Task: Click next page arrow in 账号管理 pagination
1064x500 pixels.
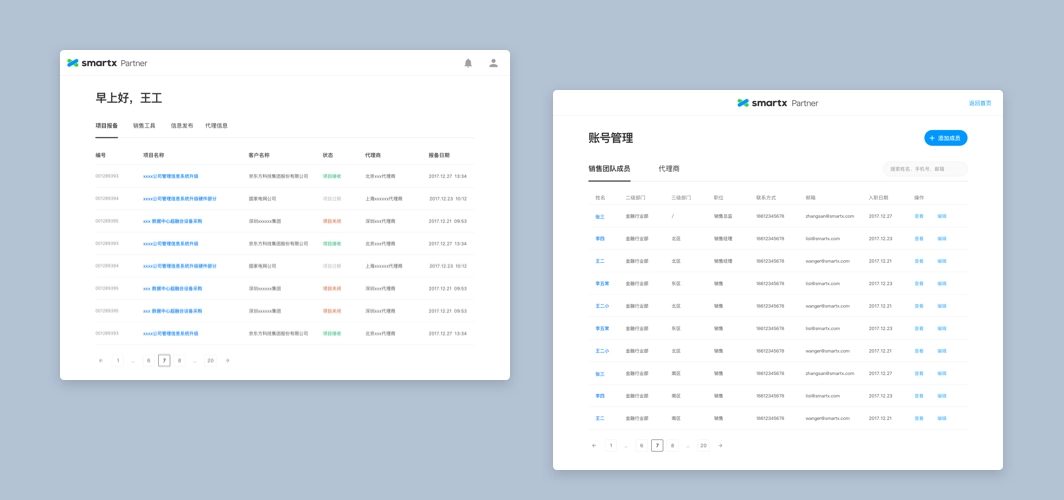Action: 721,445
